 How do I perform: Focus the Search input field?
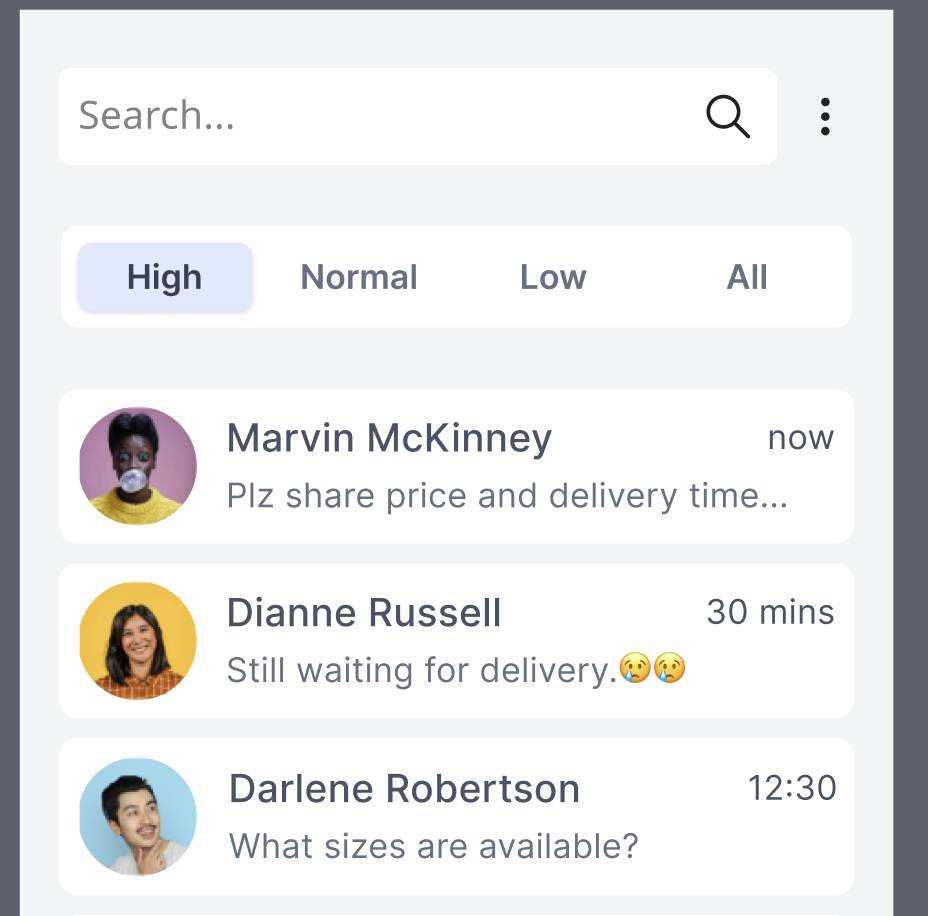(380, 116)
